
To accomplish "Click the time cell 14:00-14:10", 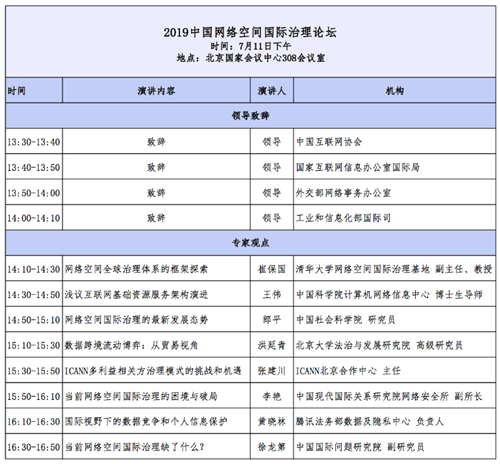I will (x=34, y=218).
